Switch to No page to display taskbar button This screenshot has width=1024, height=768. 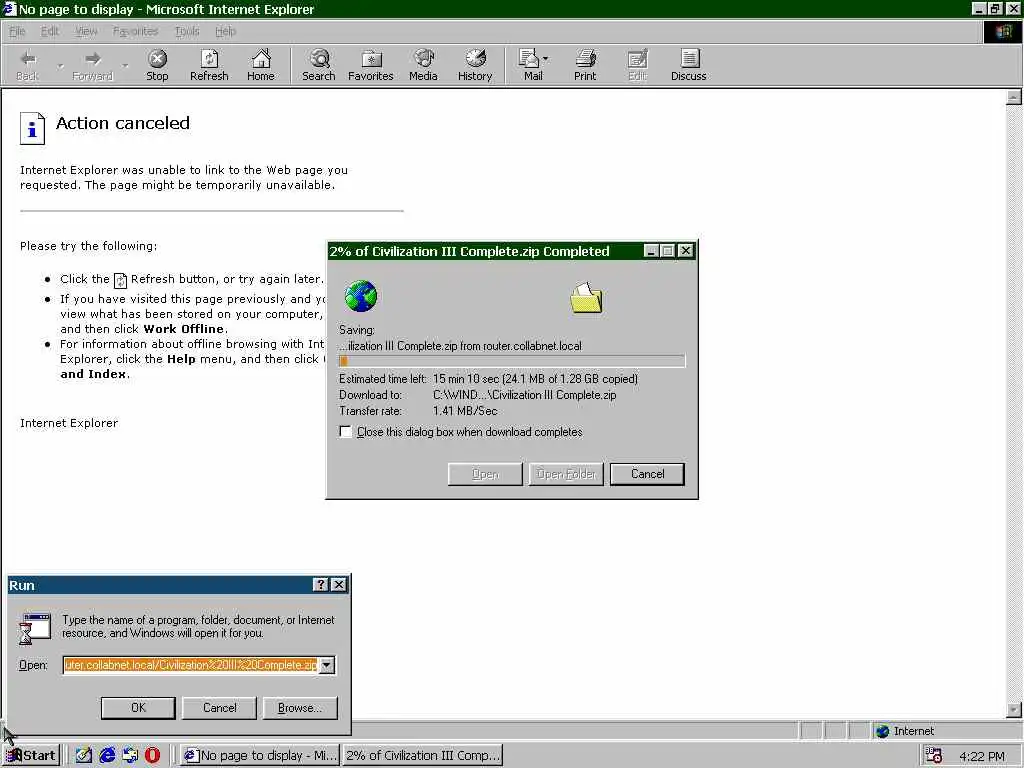pos(260,755)
